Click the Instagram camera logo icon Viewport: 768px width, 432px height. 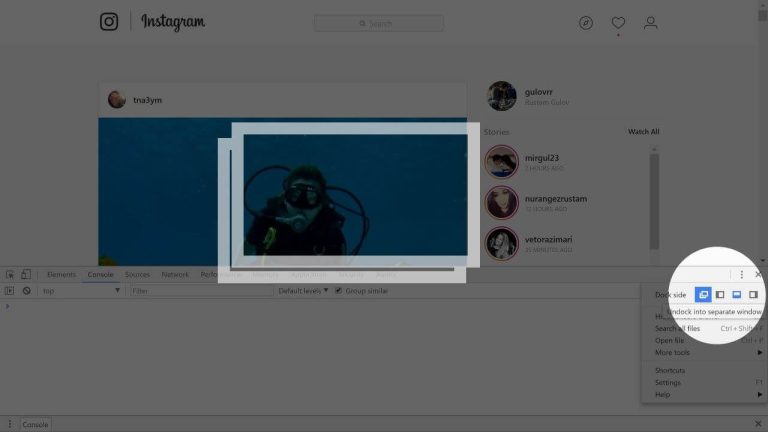coord(109,22)
